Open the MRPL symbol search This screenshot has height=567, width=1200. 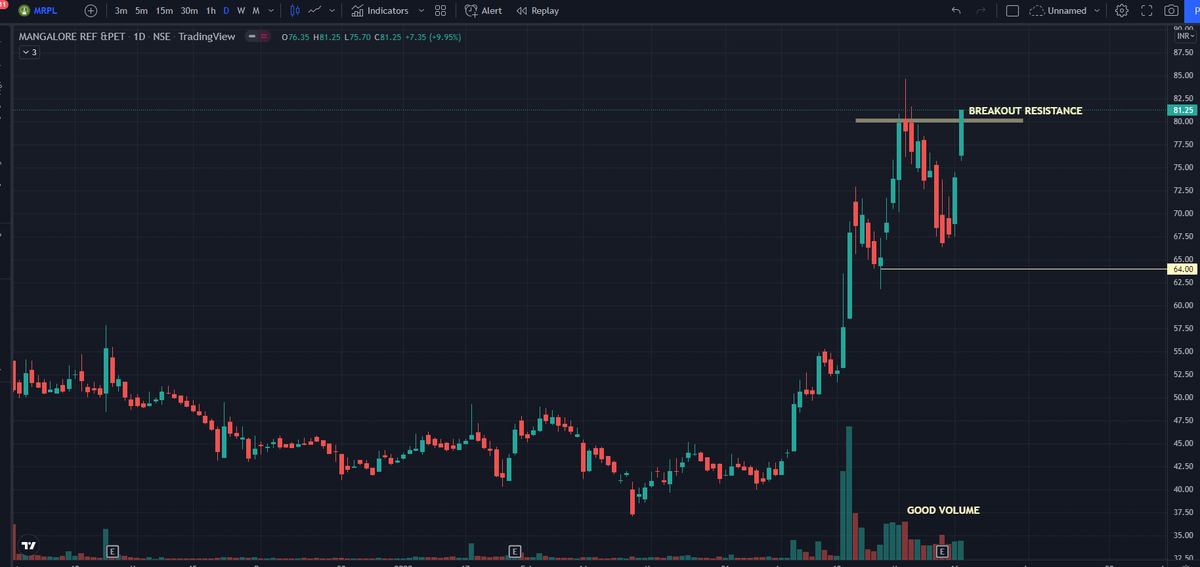pos(39,10)
